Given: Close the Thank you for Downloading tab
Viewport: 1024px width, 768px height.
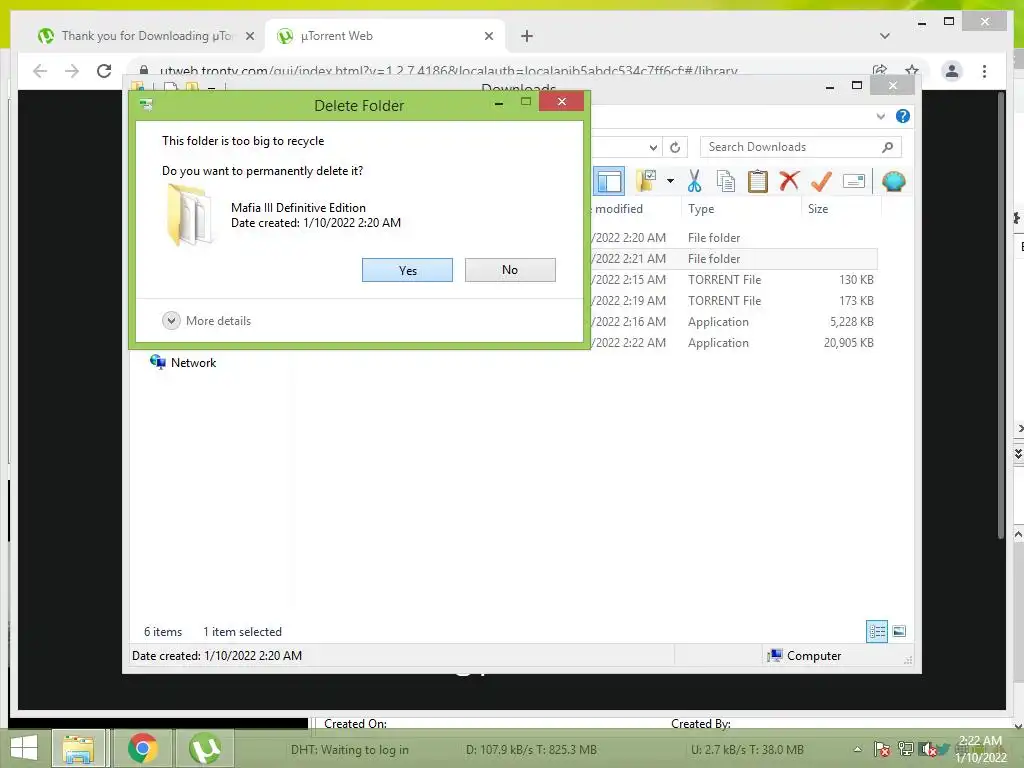Looking at the screenshot, I should (x=249, y=36).
